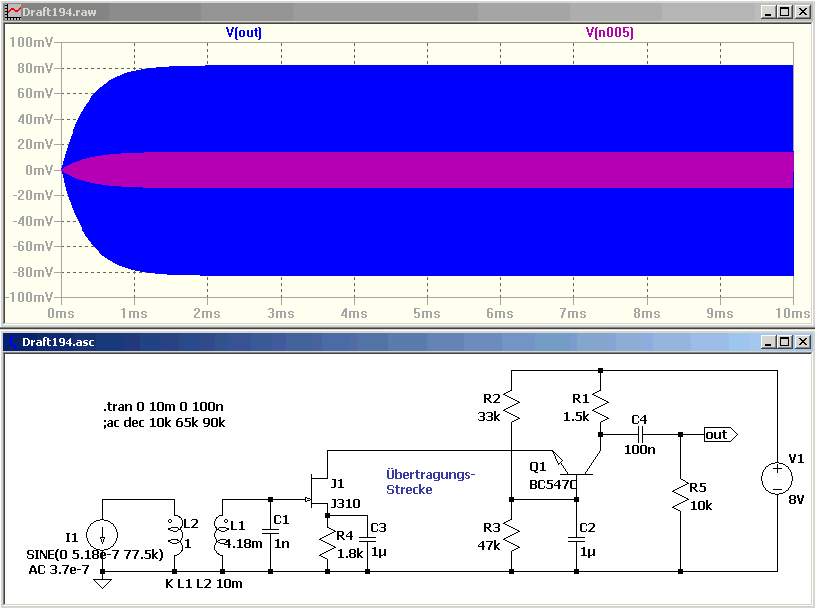This screenshot has width=815, height=608.
Task: Click the .tran 0 10m 0 100n directive
Action: click(x=163, y=406)
